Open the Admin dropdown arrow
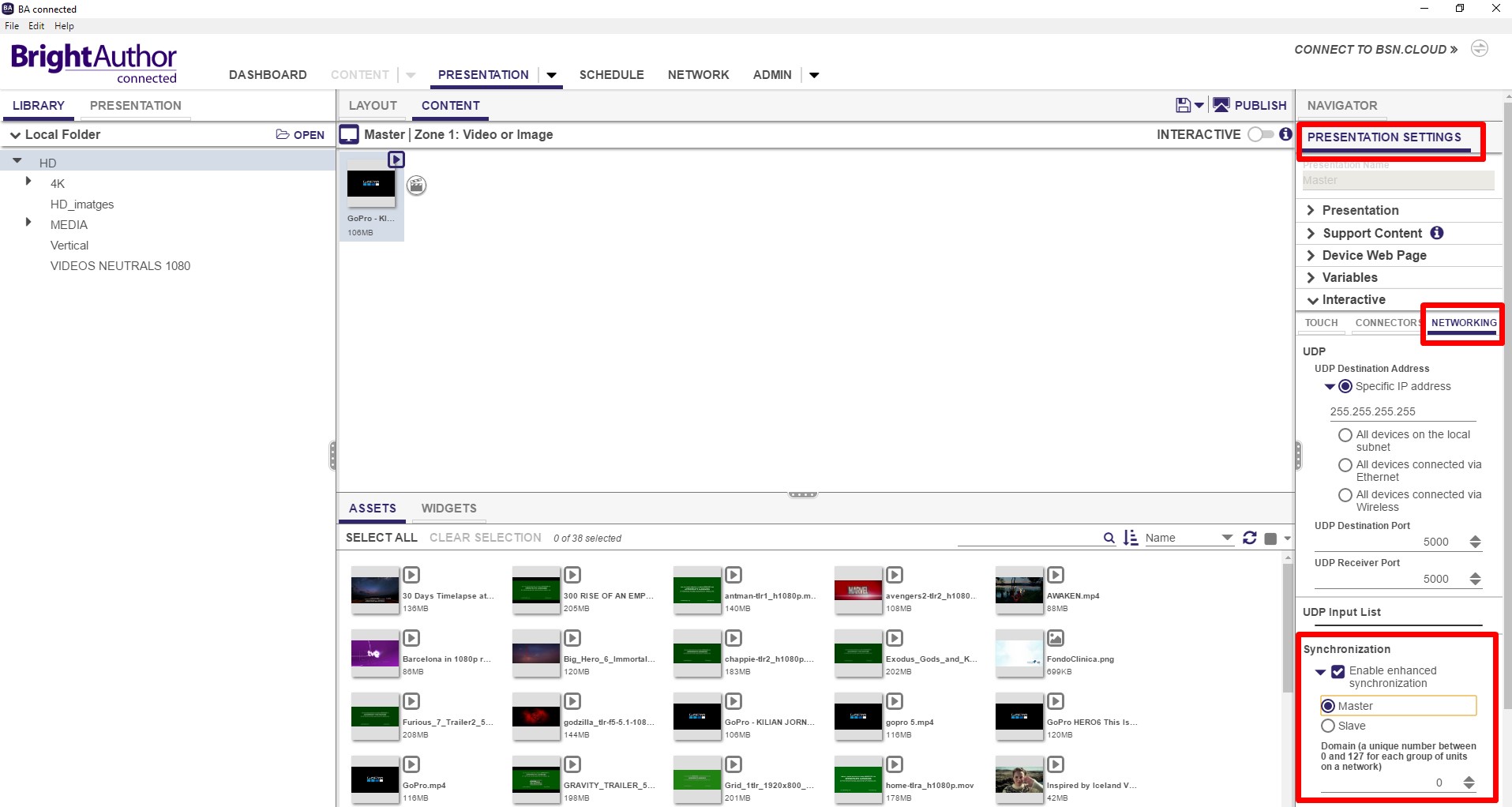1512x807 pixels. 814,75
